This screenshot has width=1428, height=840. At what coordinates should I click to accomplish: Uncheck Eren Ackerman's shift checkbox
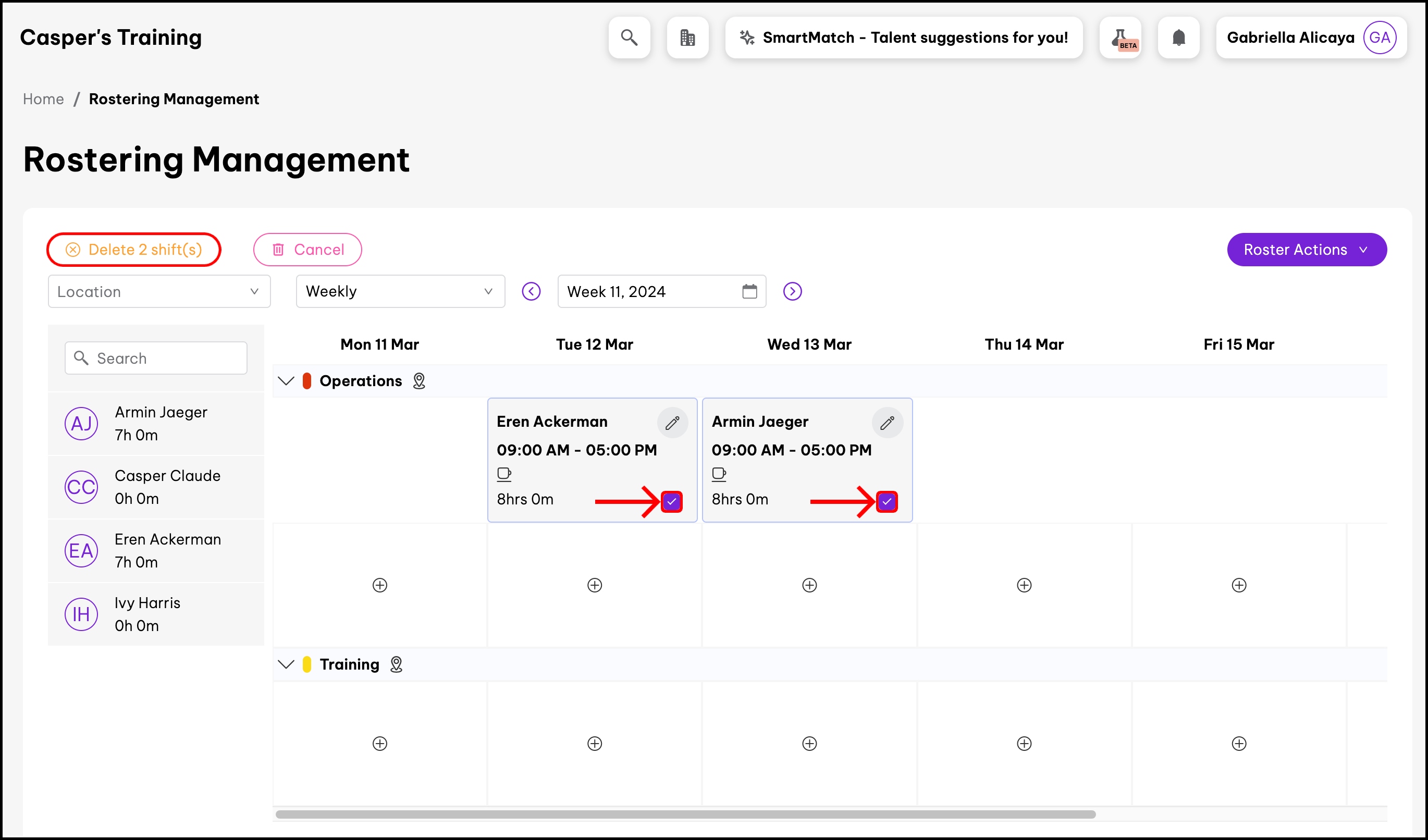click(x=671, y=501)
